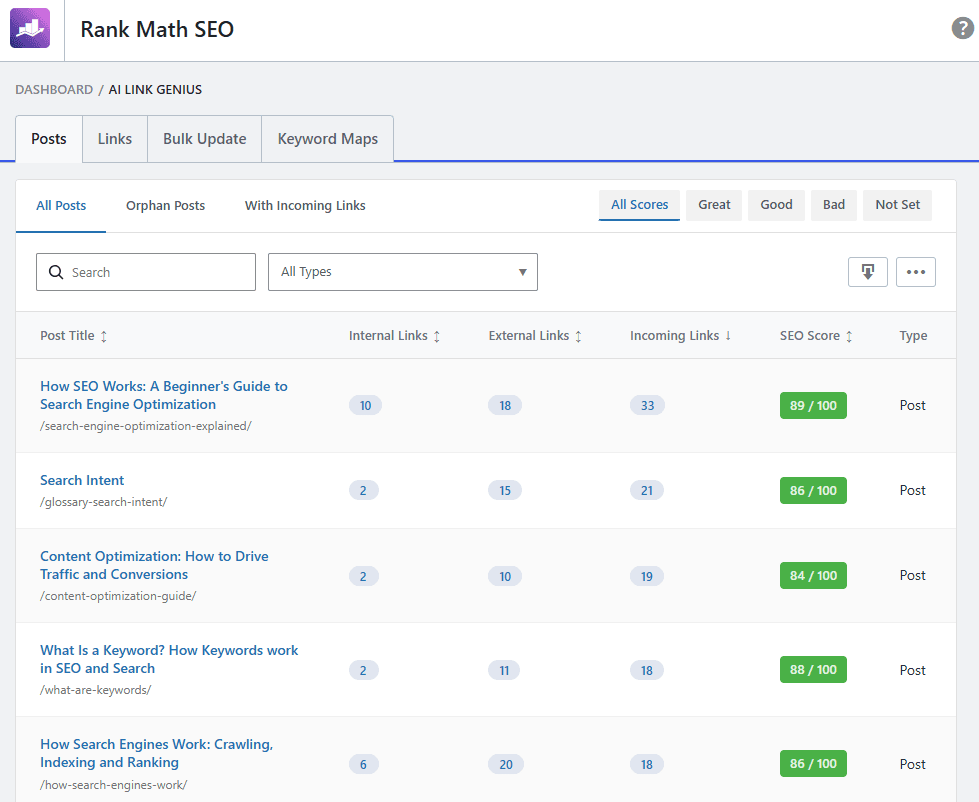This screenshot has width=979, height=802.
Task: Sort by Post Title arrow icon
Action: coord(104,336)
